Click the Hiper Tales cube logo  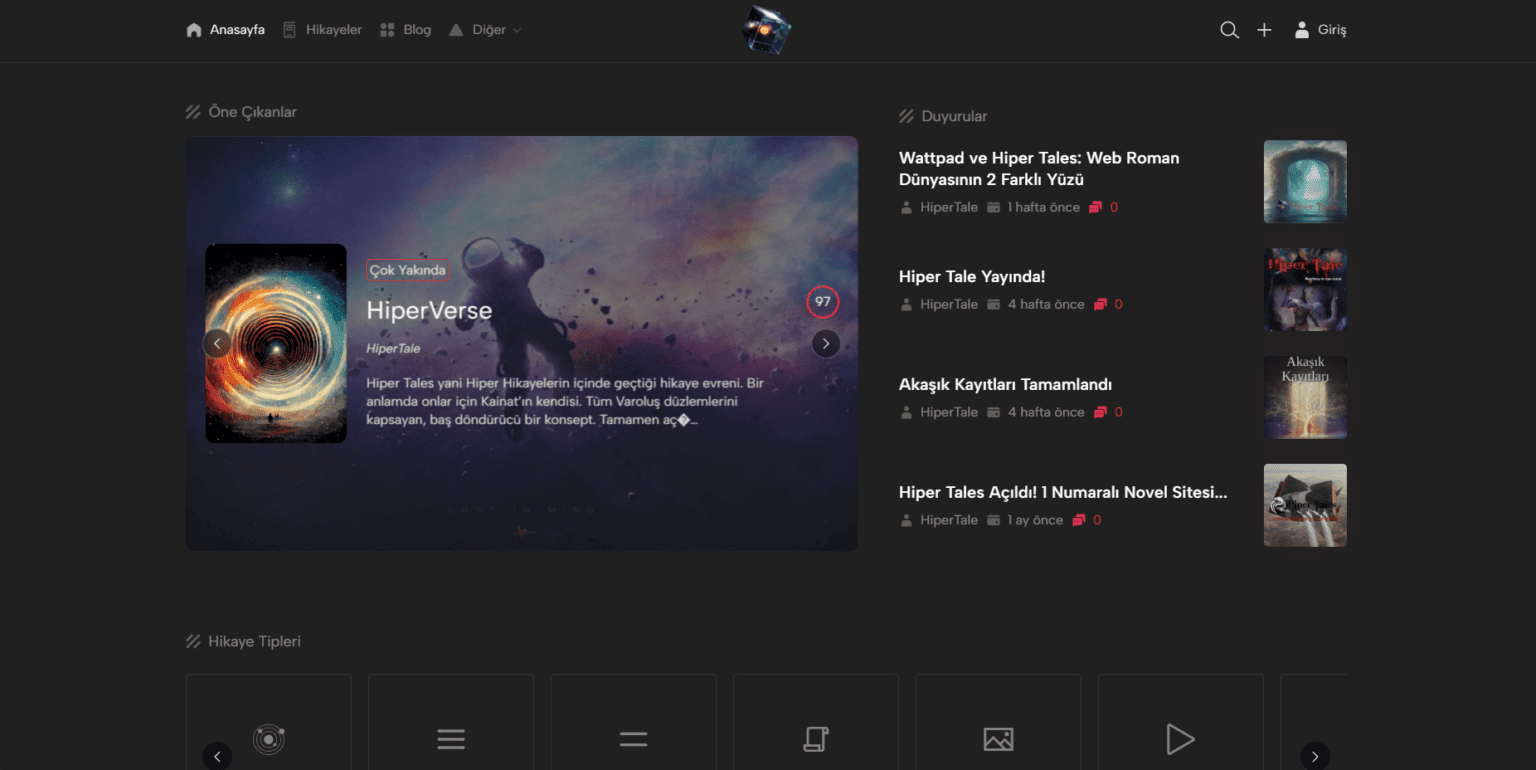766,29
